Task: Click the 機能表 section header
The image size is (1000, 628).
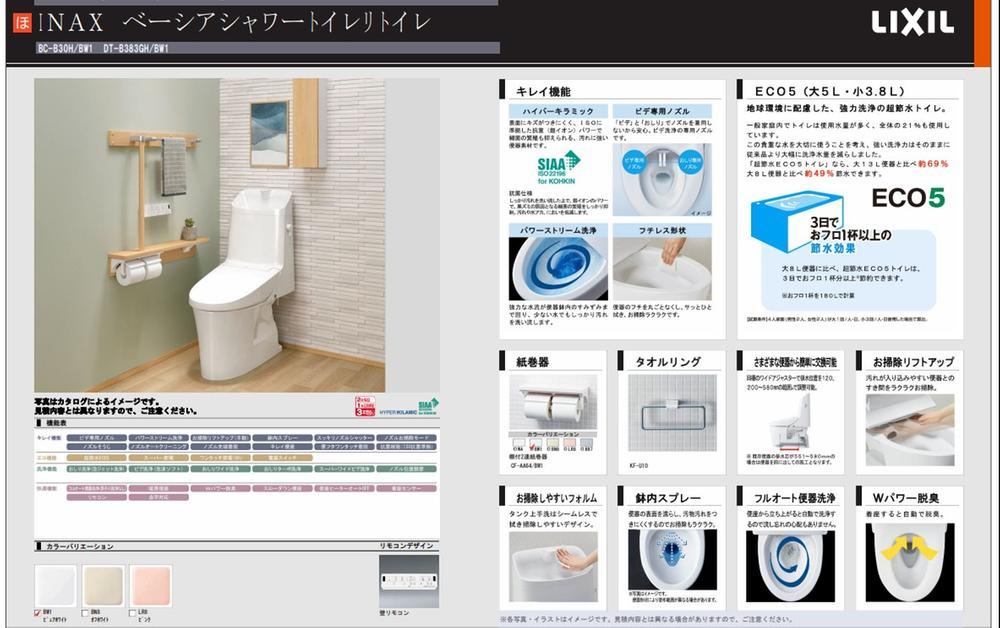Action: (56, 423)
